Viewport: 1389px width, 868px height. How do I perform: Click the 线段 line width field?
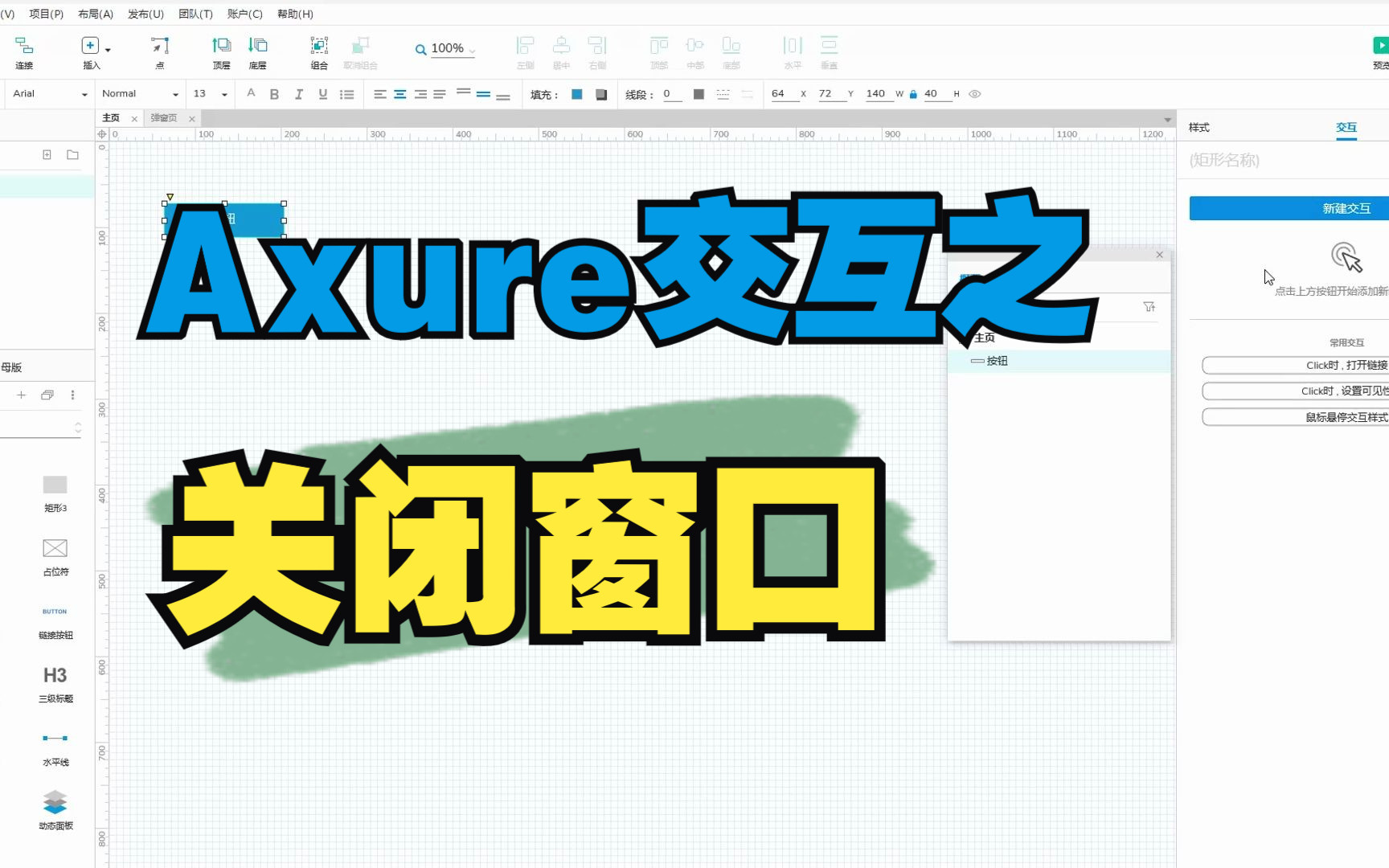tap(672, 94)
